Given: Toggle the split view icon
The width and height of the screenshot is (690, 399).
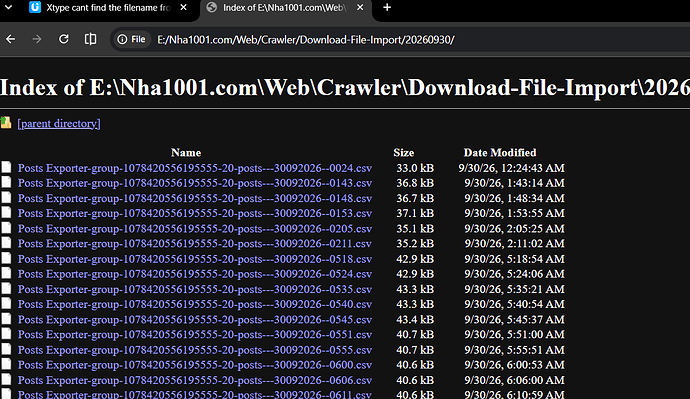Looking at the screenshot, I should 90,39.
